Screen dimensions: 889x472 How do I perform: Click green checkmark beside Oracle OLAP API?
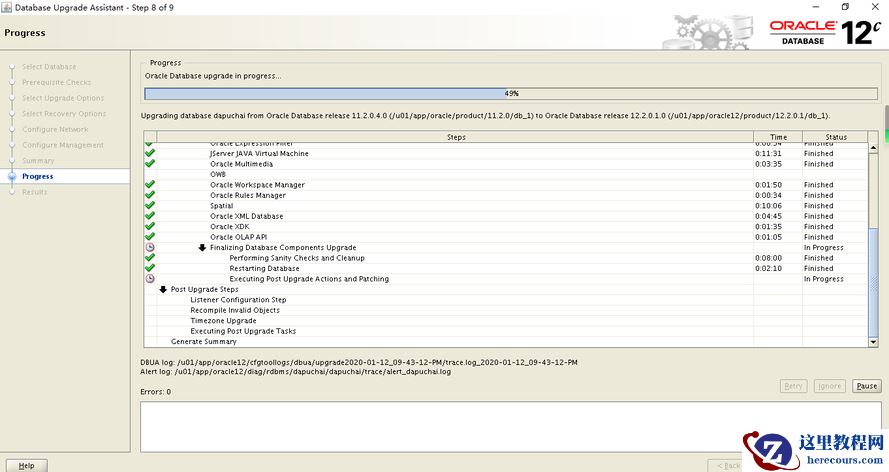click(150, 237)
